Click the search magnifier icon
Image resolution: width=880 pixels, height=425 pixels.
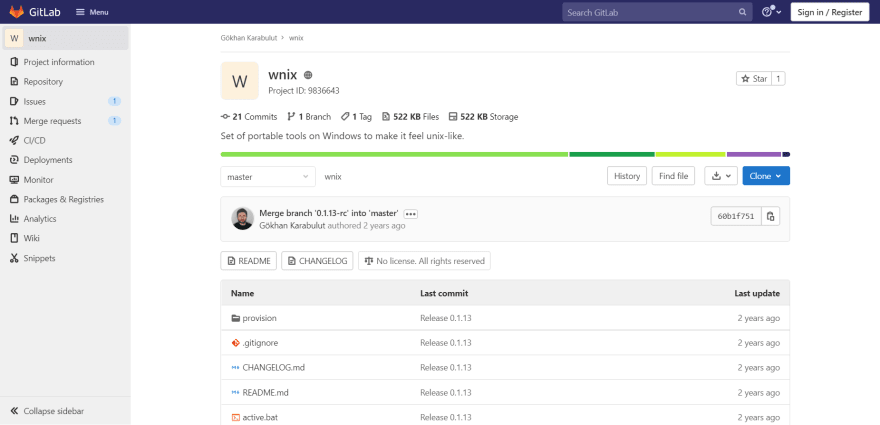(x=742, y=12)
